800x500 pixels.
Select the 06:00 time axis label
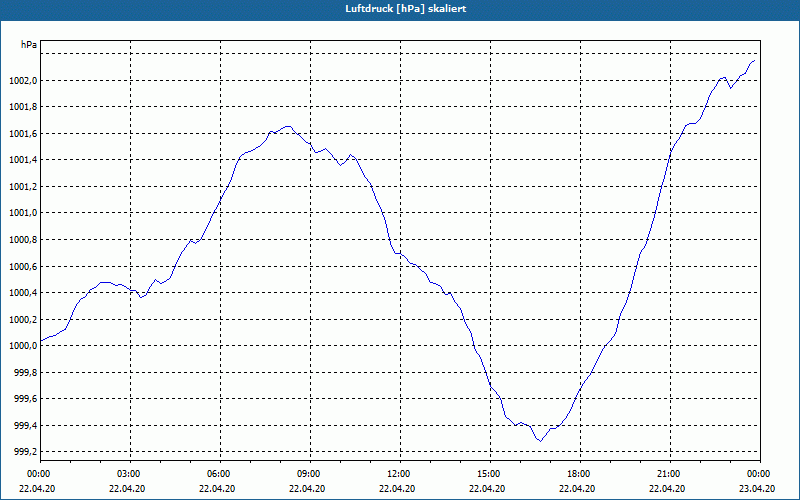220,474
